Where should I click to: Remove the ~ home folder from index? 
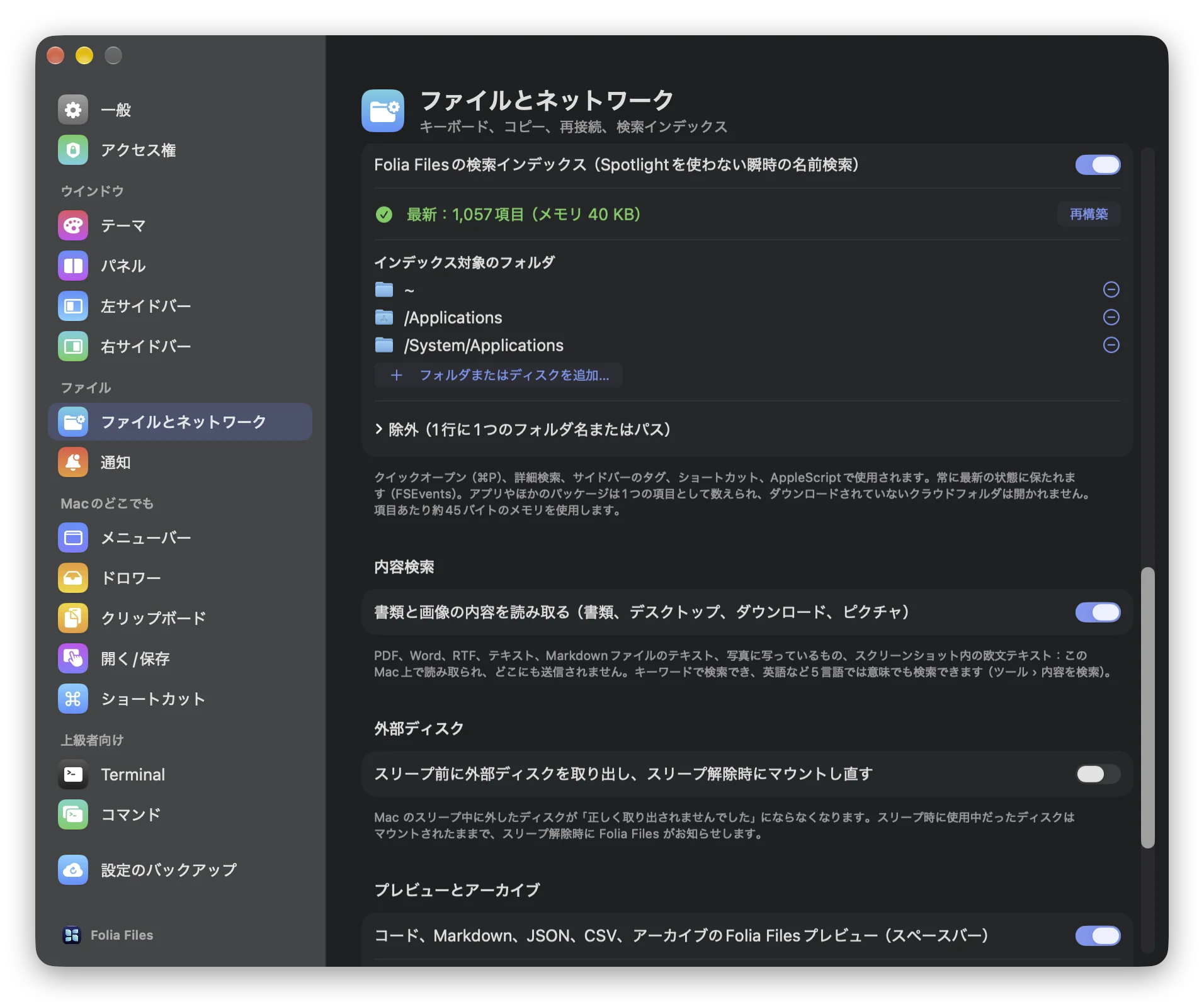(1111, 290)
